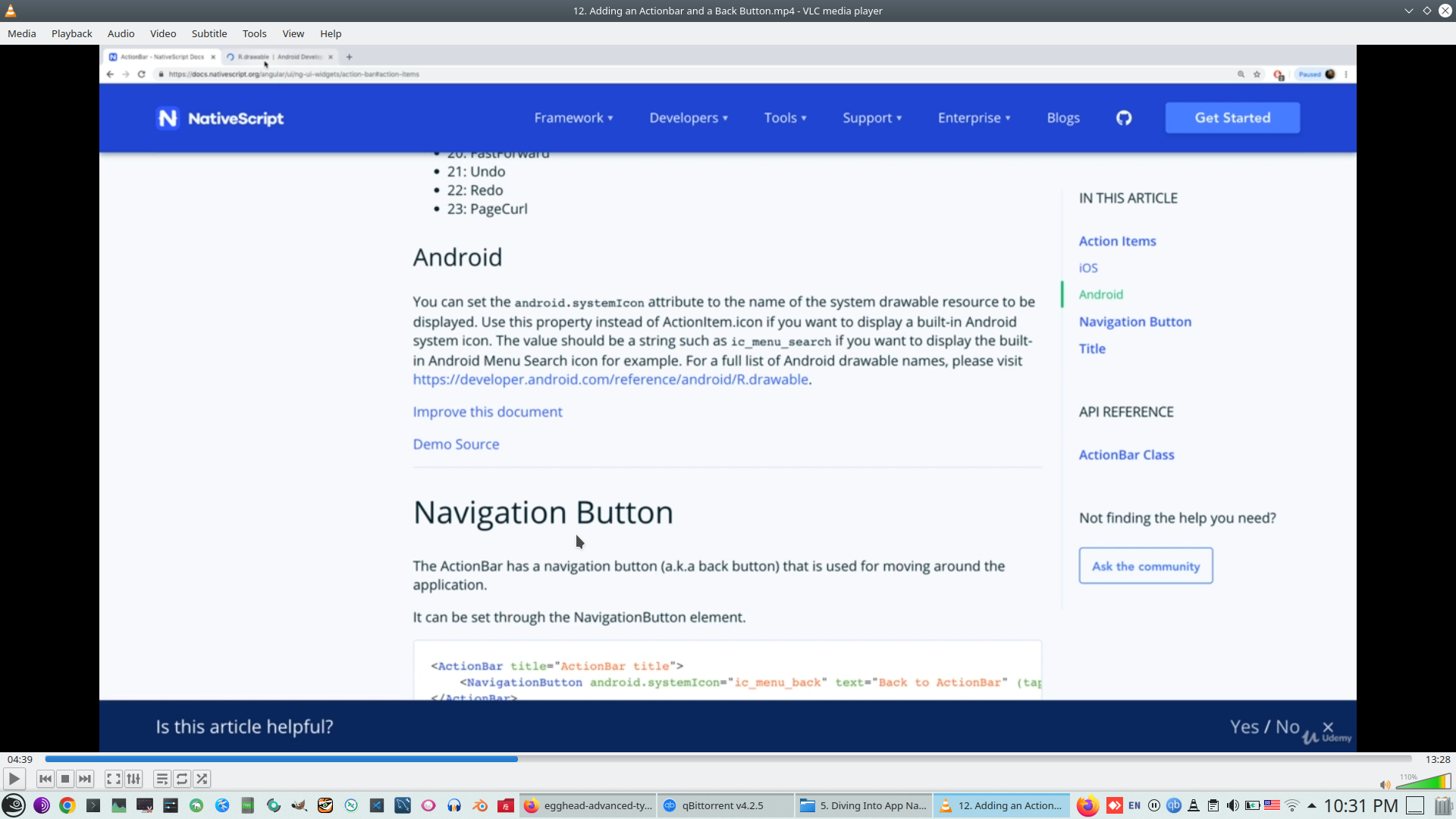Viewport: 1456px width, 819px height.
Task: Adjust the VLC volume slider
Action: click(x=1423, y=782)
